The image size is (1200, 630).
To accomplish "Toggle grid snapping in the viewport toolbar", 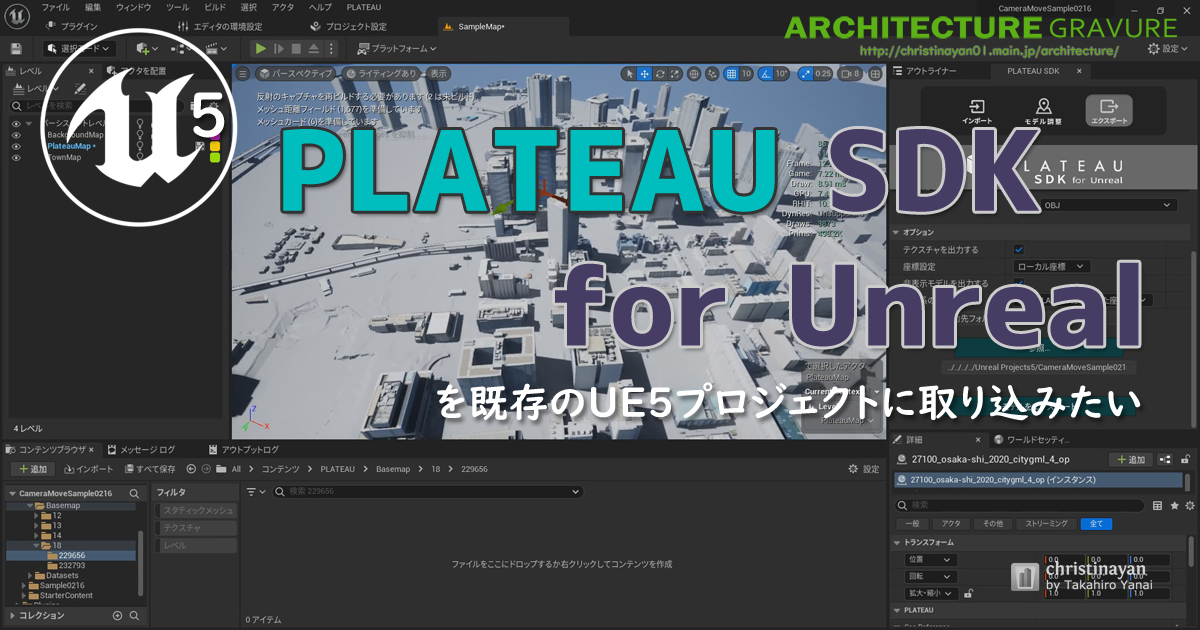I will (x=732, y=73).
